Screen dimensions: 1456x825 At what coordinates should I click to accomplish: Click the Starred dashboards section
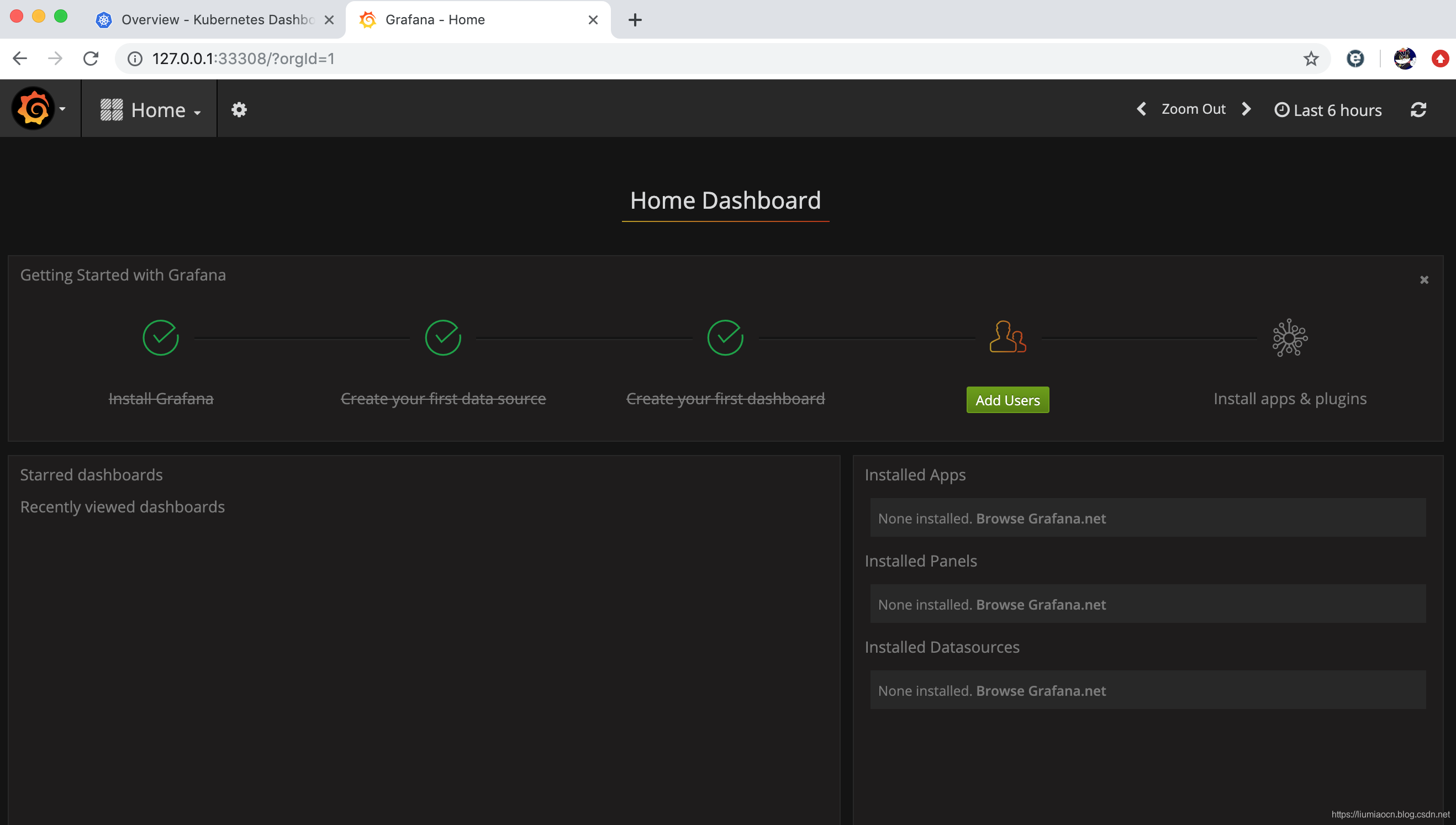(x=91, y=474)
